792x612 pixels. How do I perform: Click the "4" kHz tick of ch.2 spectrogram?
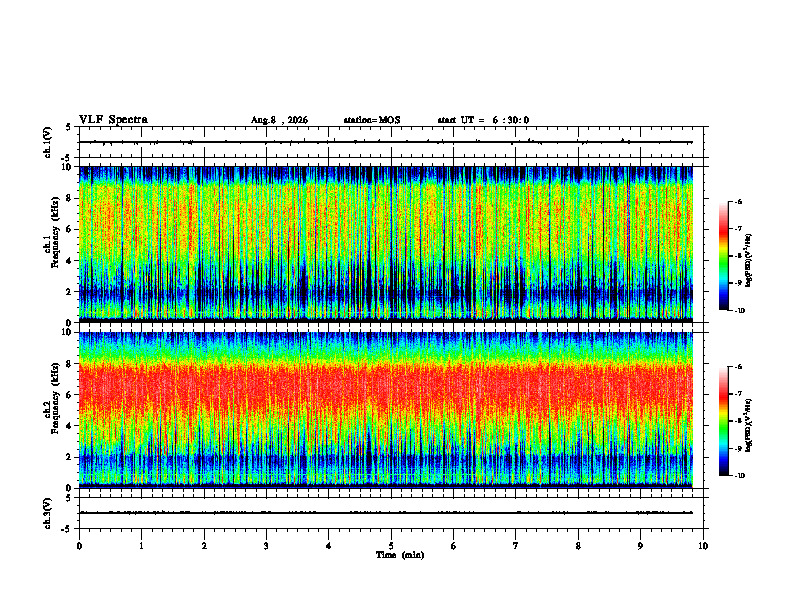pos(70,426)
